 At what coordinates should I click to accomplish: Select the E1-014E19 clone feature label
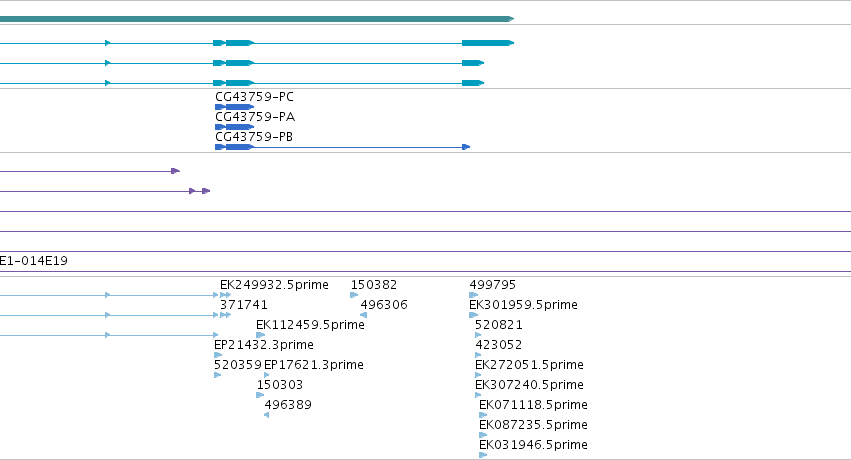click(x=34, y=261)
